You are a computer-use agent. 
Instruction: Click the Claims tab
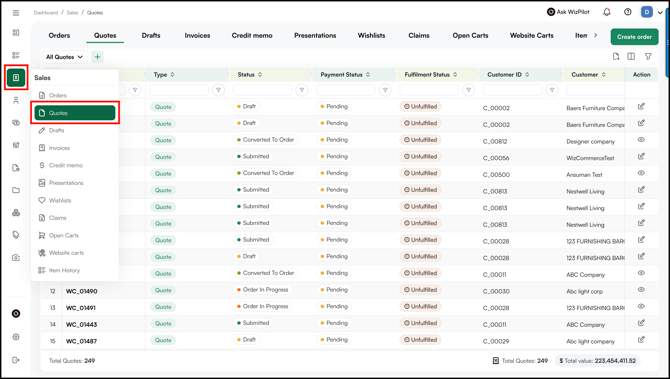pyautogui.click(x=419, y=35)
